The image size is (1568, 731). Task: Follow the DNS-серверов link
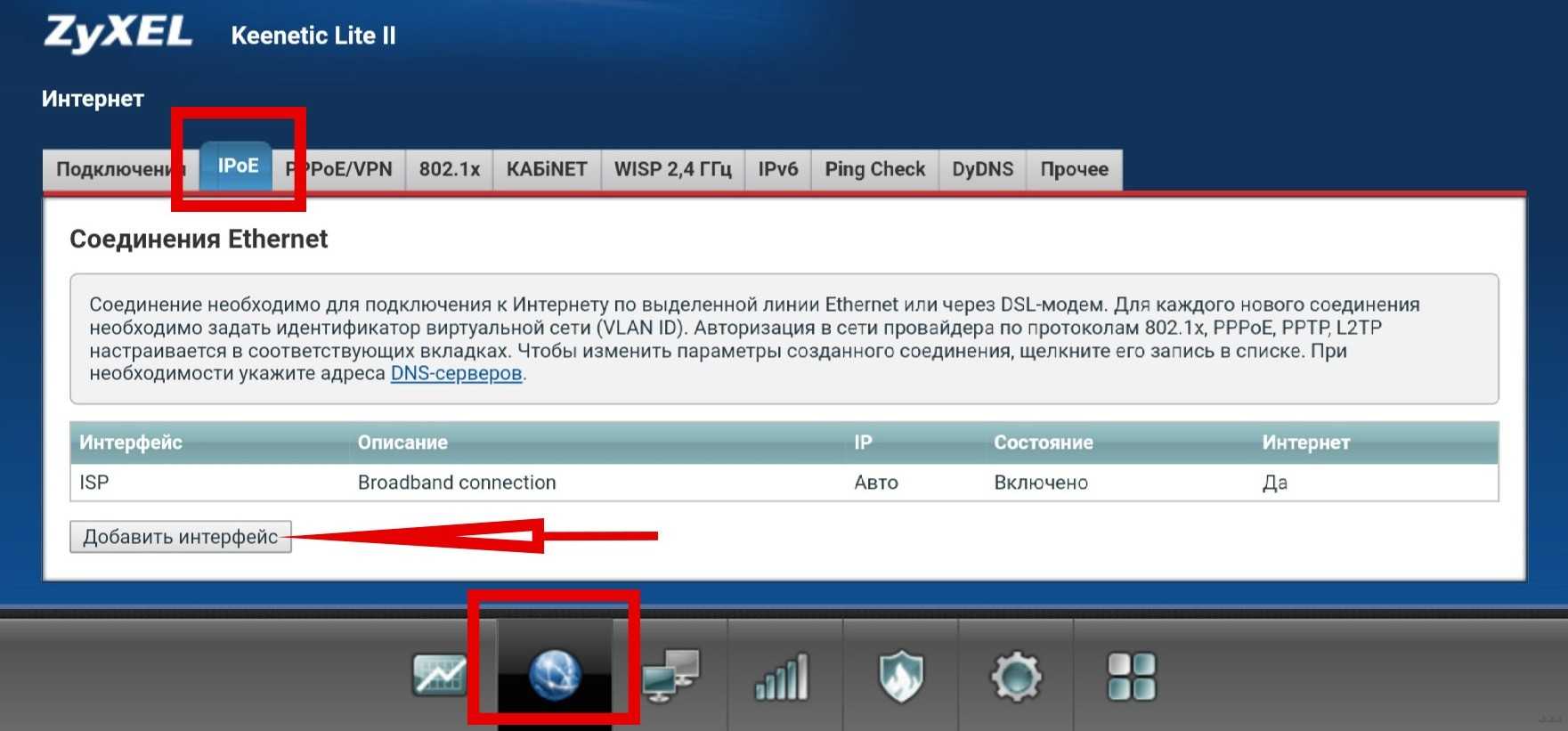click(456, 373)
